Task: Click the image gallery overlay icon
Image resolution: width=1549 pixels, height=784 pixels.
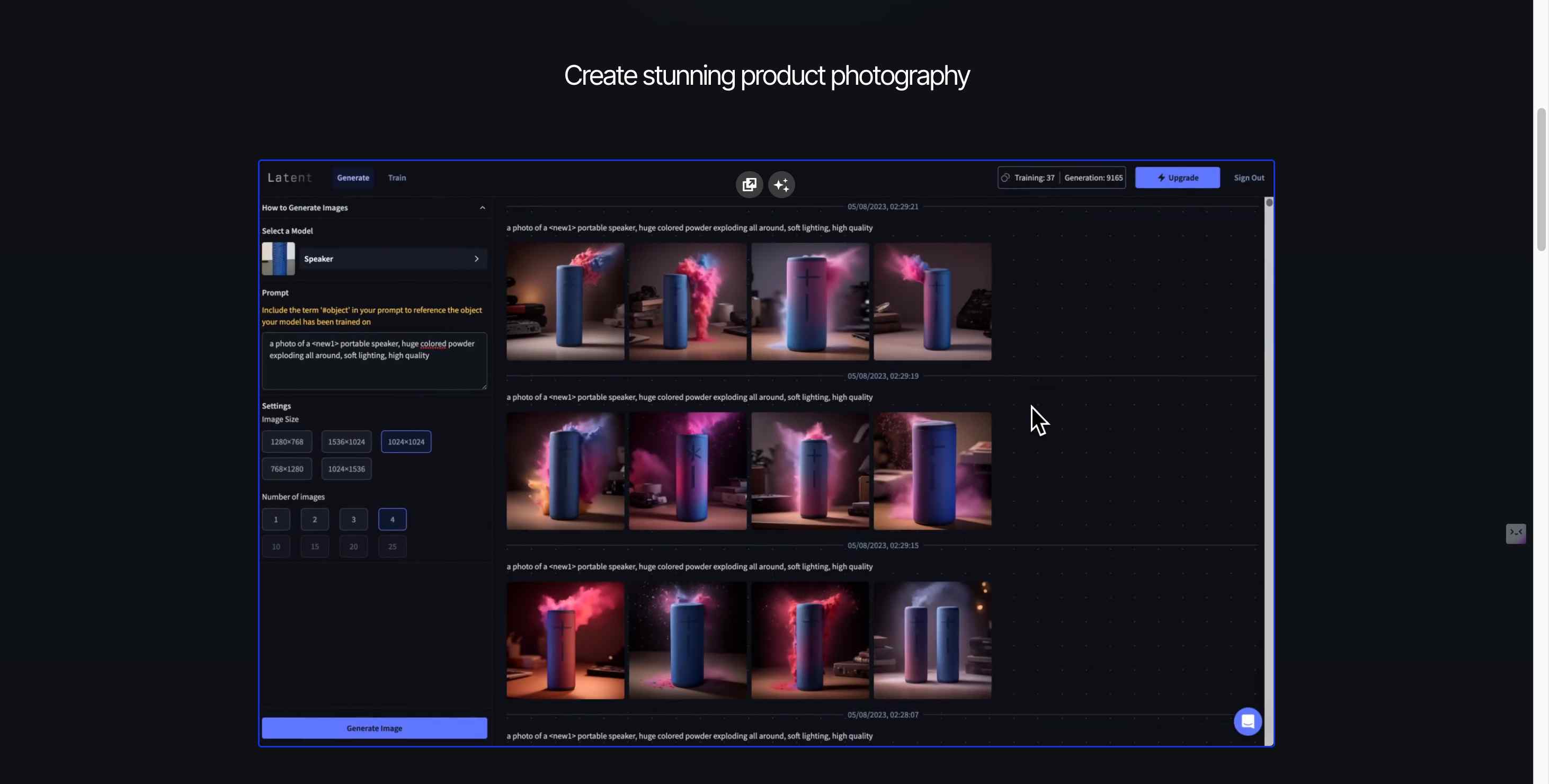Action: tap(749, 184)
